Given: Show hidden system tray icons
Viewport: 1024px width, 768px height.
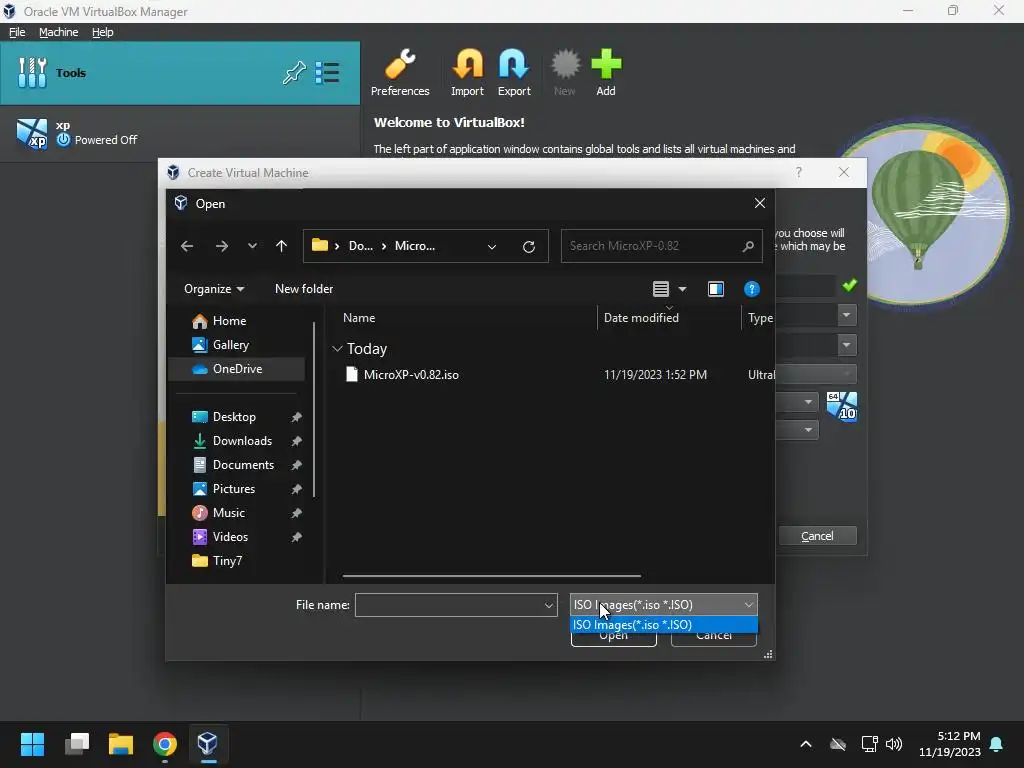Looking at the screenshot, I should click(806, 744).
